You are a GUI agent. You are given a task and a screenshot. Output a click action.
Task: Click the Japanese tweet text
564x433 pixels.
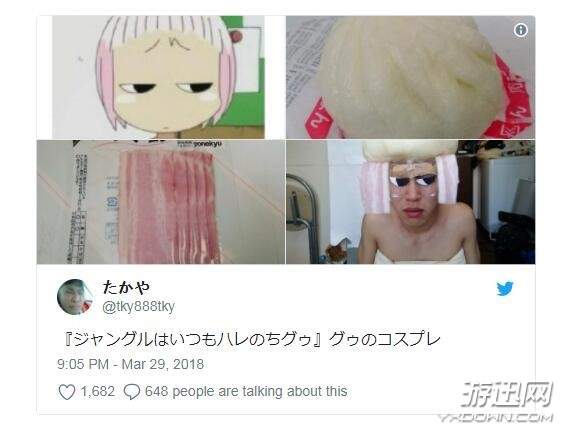252,339
